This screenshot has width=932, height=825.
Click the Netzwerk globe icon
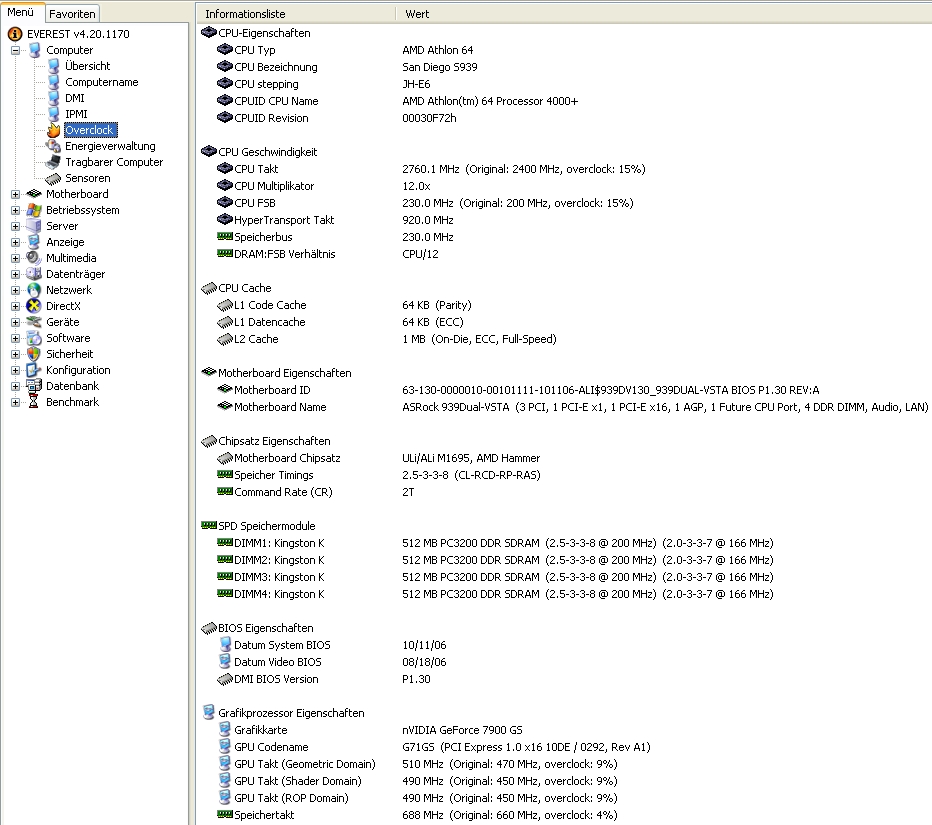[x=34, y=290]
